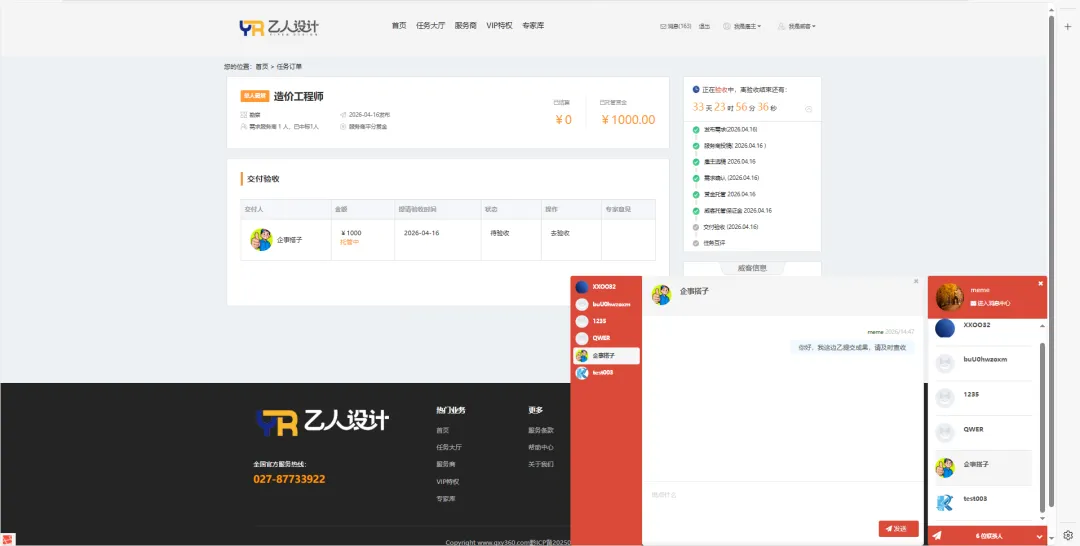Click the blue clock icon beside 正在验收中

coord(696,90)
